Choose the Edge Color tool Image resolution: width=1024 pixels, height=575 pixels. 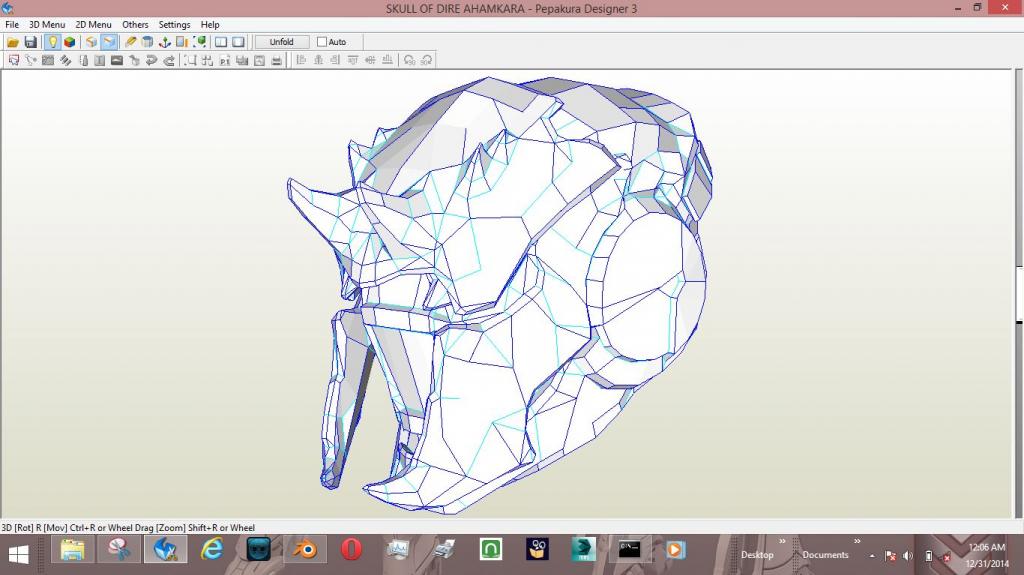[x=83, y=60]
